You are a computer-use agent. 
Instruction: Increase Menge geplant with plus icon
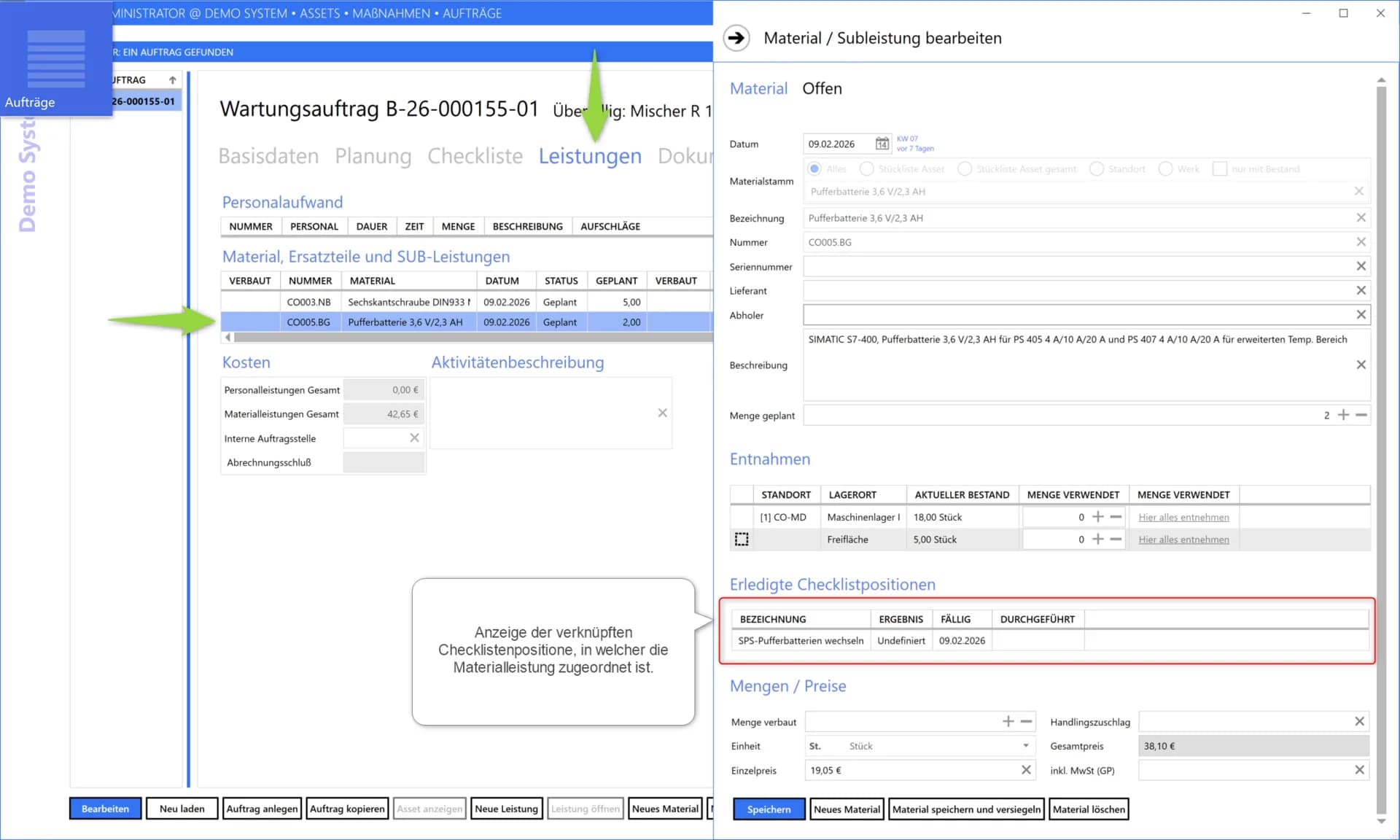1343,415
